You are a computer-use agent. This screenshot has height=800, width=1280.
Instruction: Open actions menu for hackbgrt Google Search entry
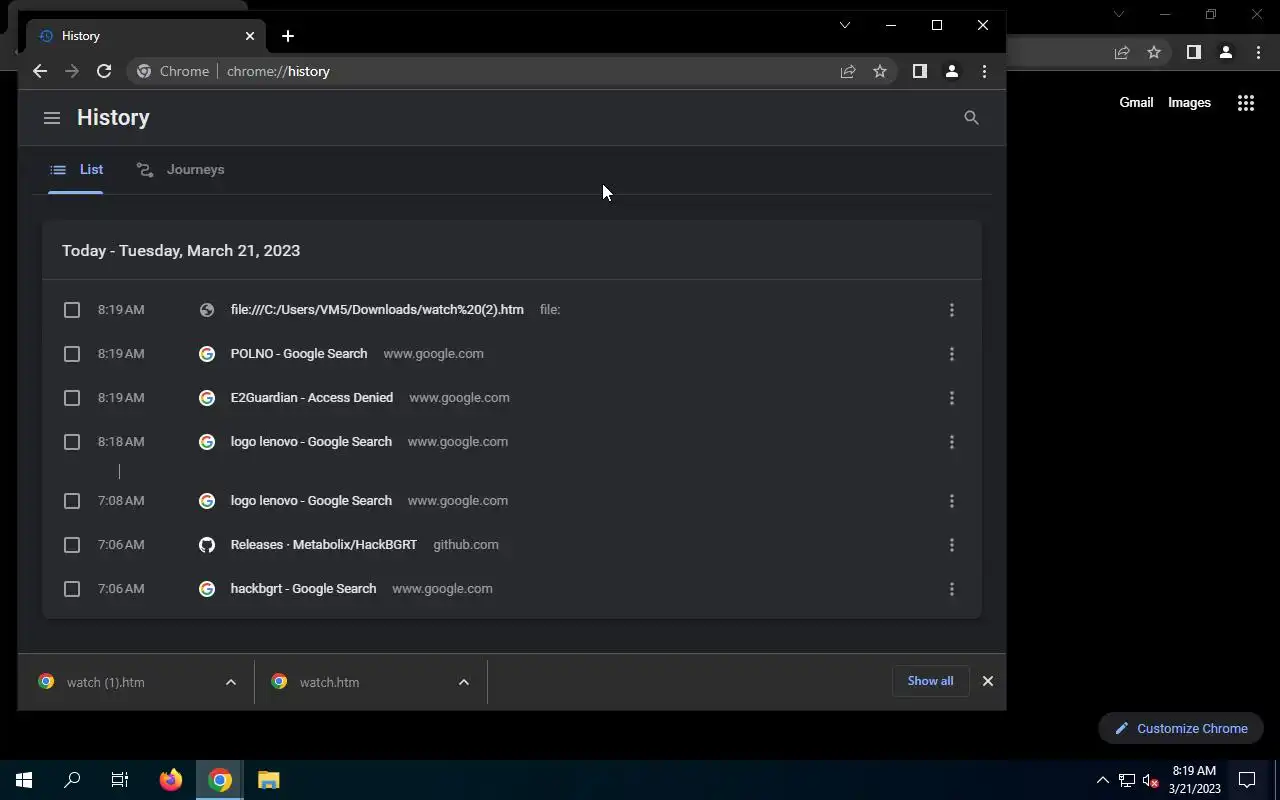[x=952, y=589]
